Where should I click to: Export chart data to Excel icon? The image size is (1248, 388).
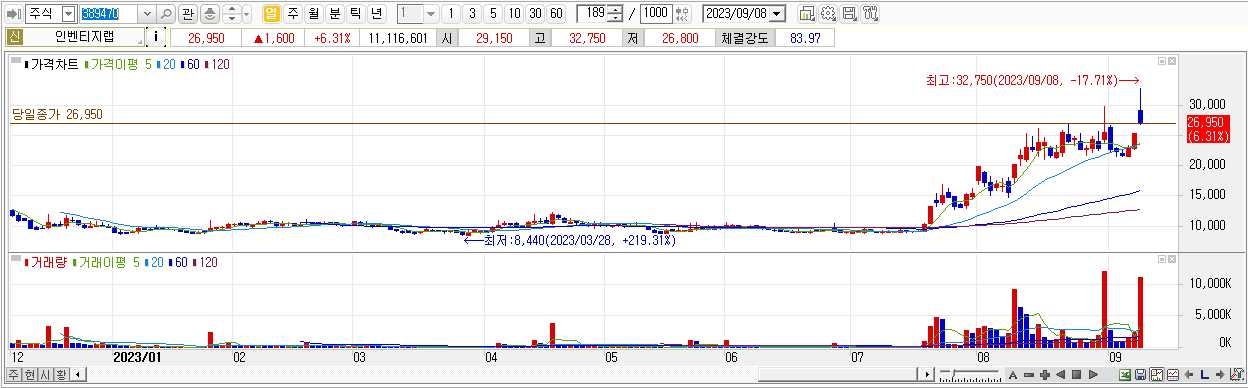pyautogui.click(x=1125, y=375)
